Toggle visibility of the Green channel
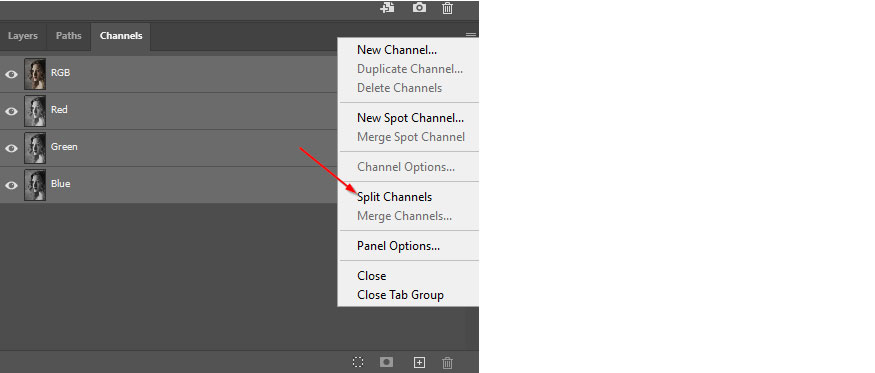875x373 pixels. point(11,148)
